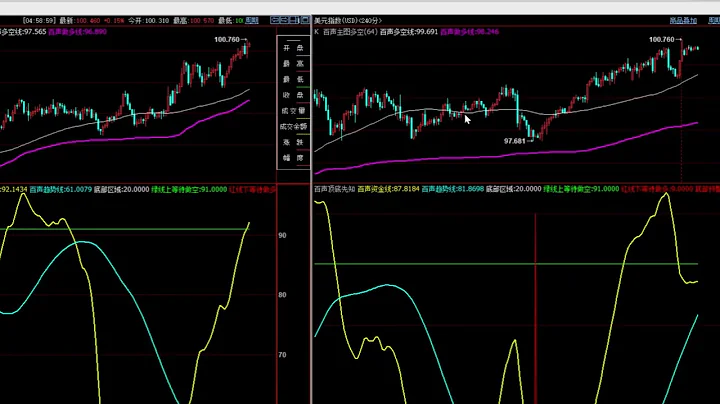This screenshot has width=720, height=404.
Task: Select the 最低 row in data panel
Action: tap(293, 79)
